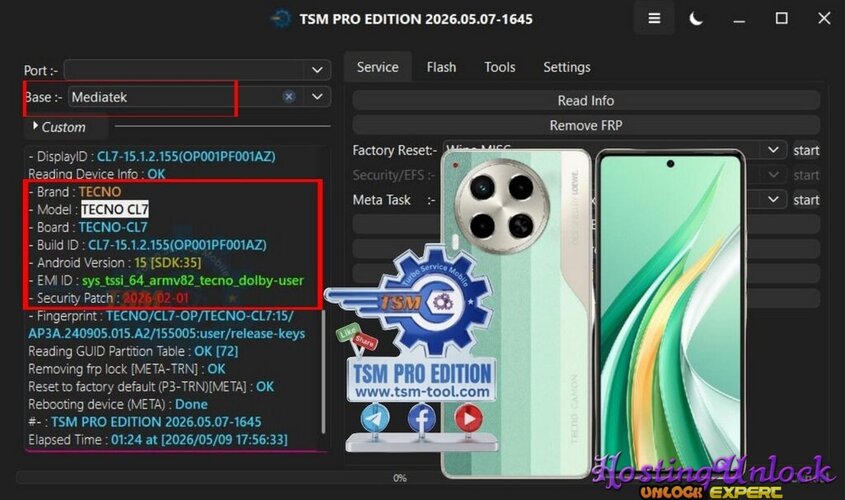Maximize the TSM PRO EDITION window

click(781, 18)
